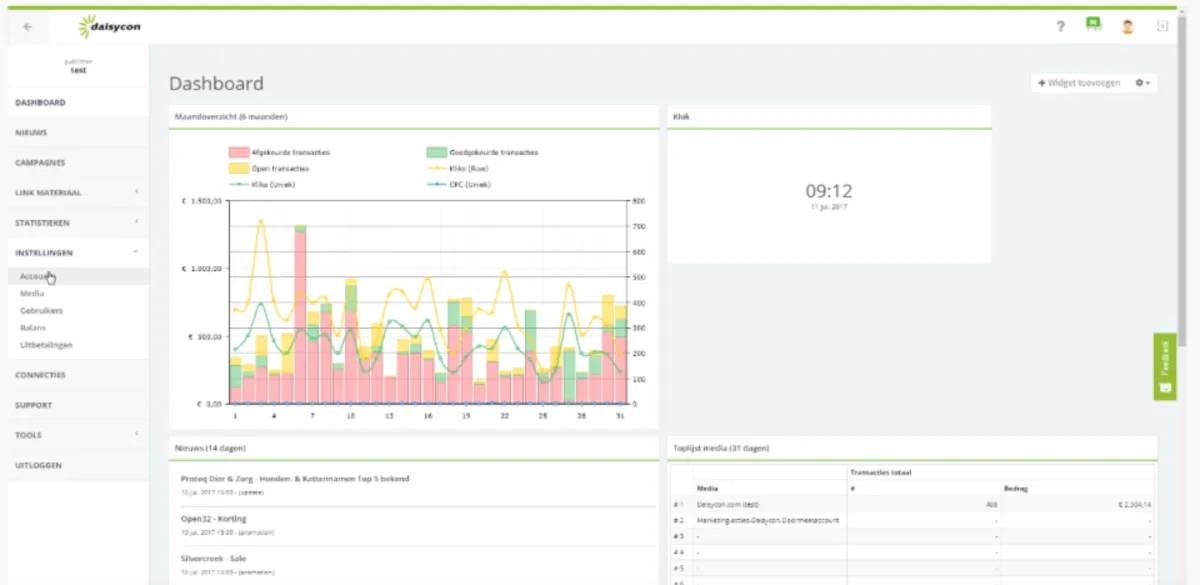Open Campagnes in the sidebar
The width and height of the screenshot is (1200, 585).
point(40,162)
